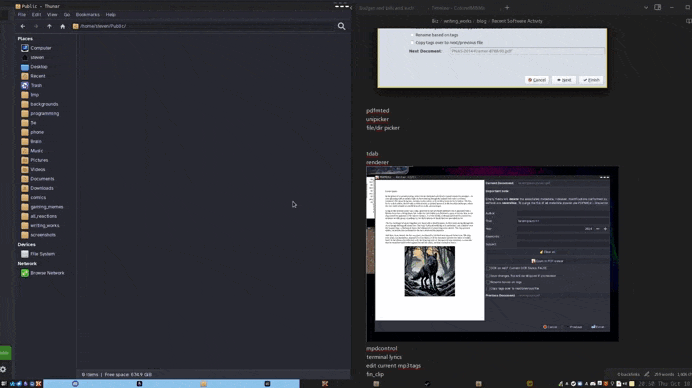Click the 'file/dir picker' line in the note
This screenshot has height=388, width=692.
pos(383,128)
